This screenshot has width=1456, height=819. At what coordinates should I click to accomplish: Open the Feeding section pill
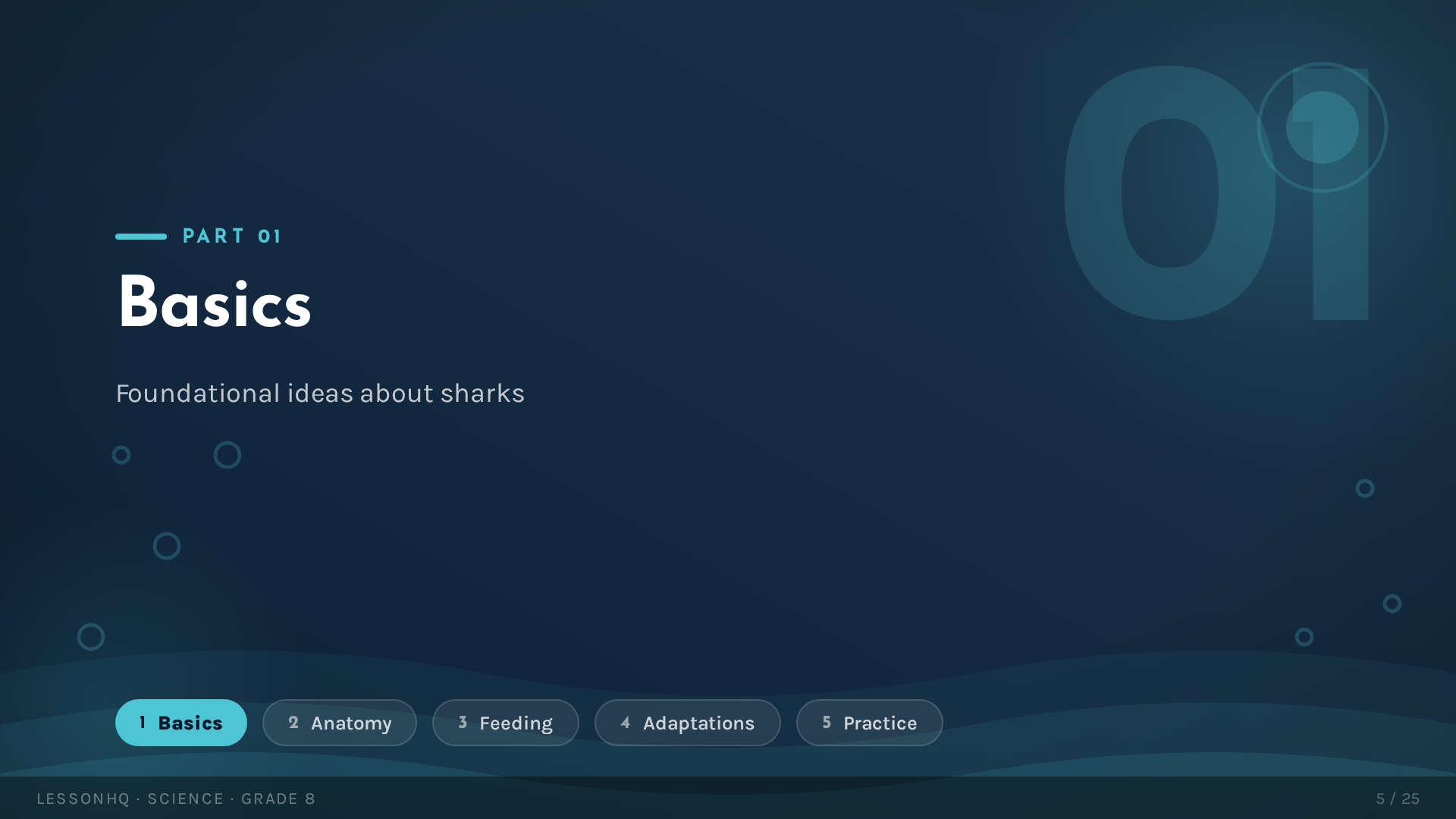coord(506,723)
